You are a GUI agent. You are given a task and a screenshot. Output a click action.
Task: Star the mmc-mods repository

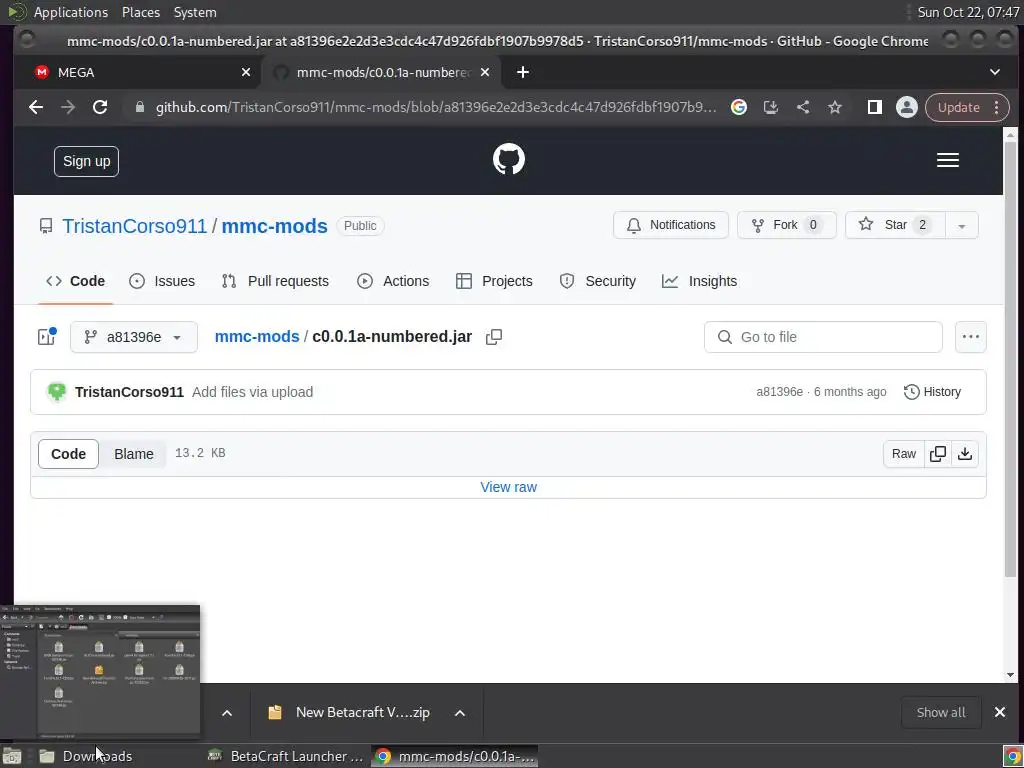tap(895, 225)
